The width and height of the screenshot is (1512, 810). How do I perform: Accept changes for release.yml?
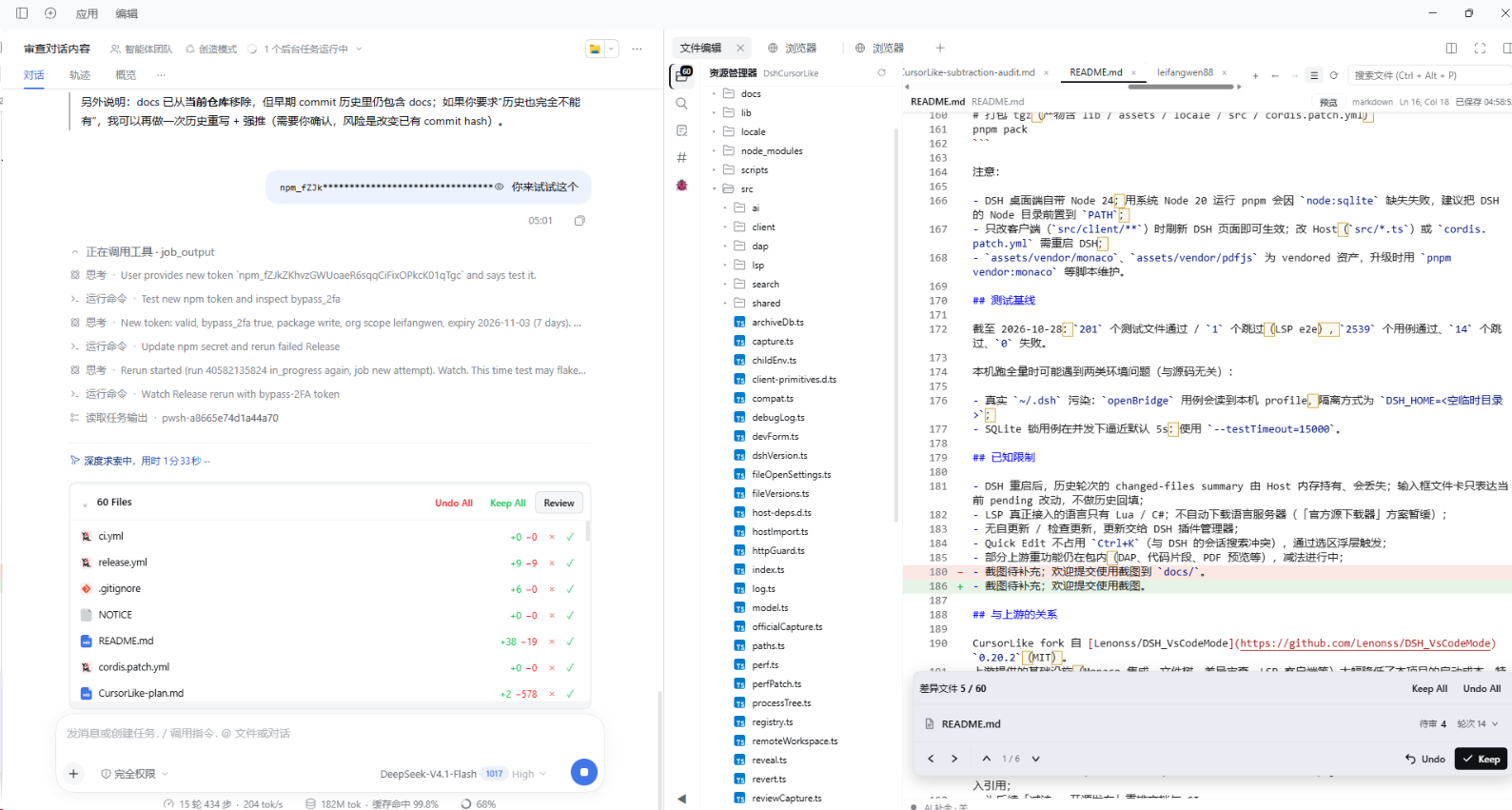coord(570,563)
